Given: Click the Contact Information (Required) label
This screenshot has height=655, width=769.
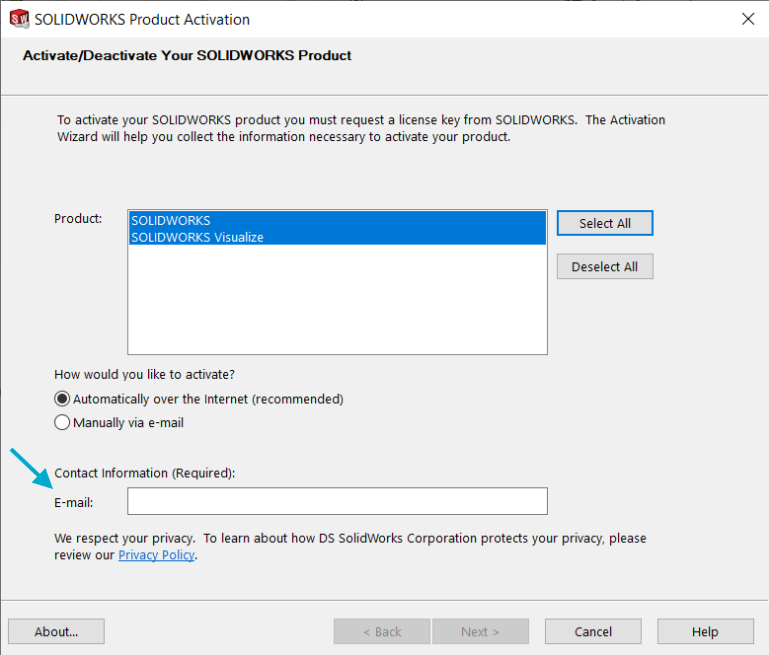Looking at the screenshot, I should tap(144, 473).
